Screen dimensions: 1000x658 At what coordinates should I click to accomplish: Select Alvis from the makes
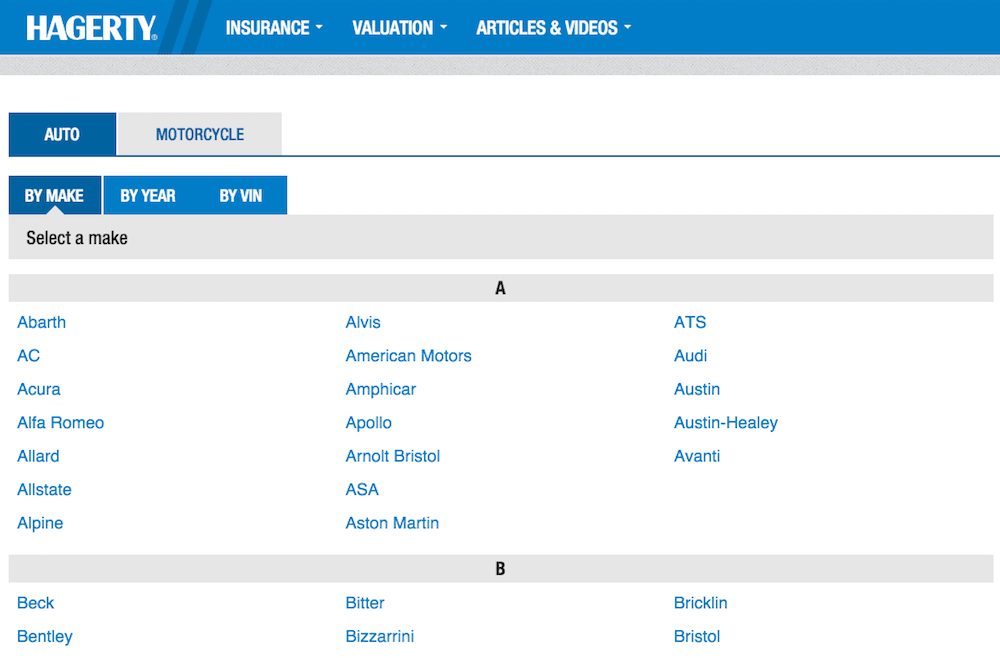coord(363,322)
